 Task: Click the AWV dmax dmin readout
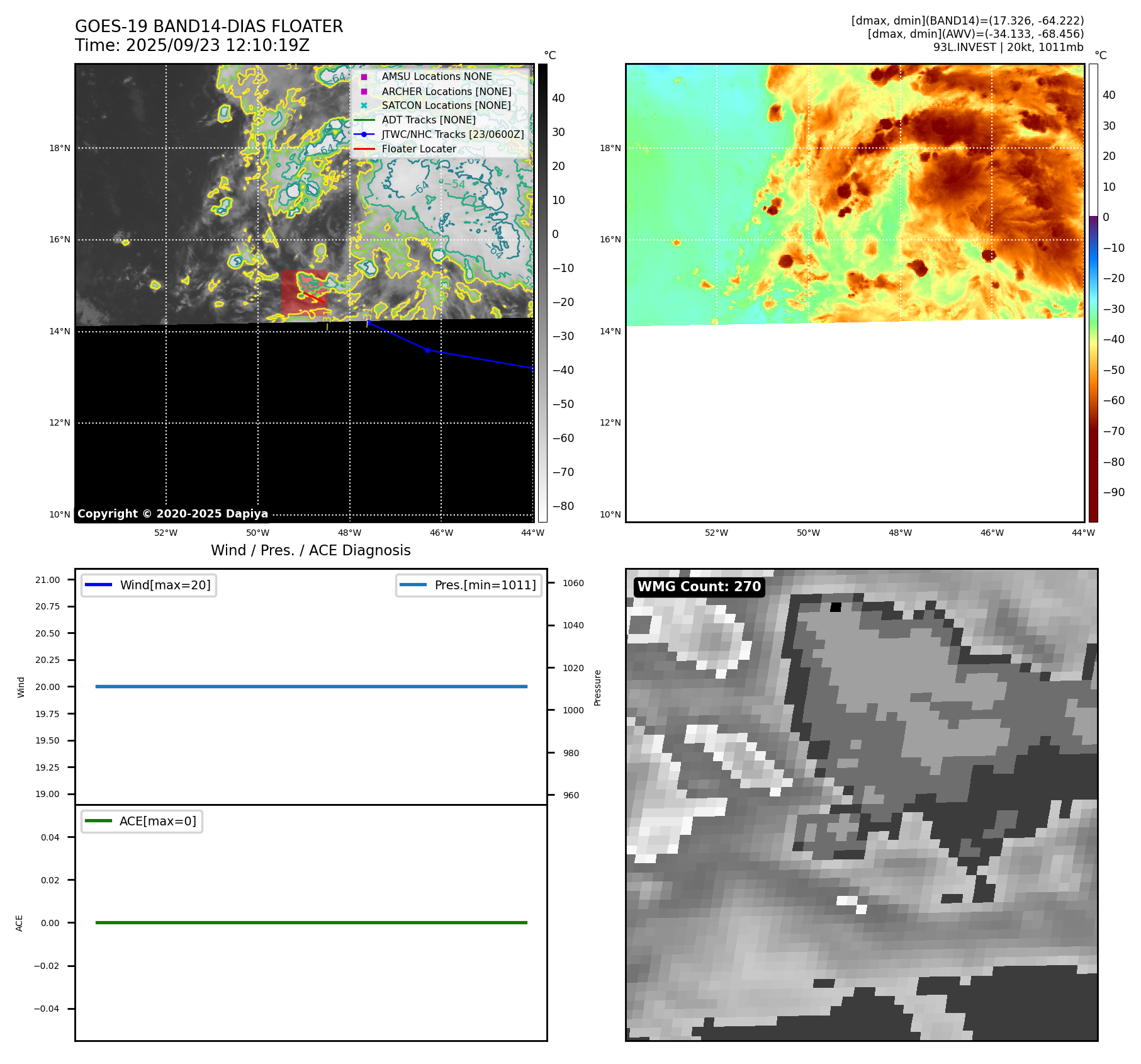tap(975, 34)
